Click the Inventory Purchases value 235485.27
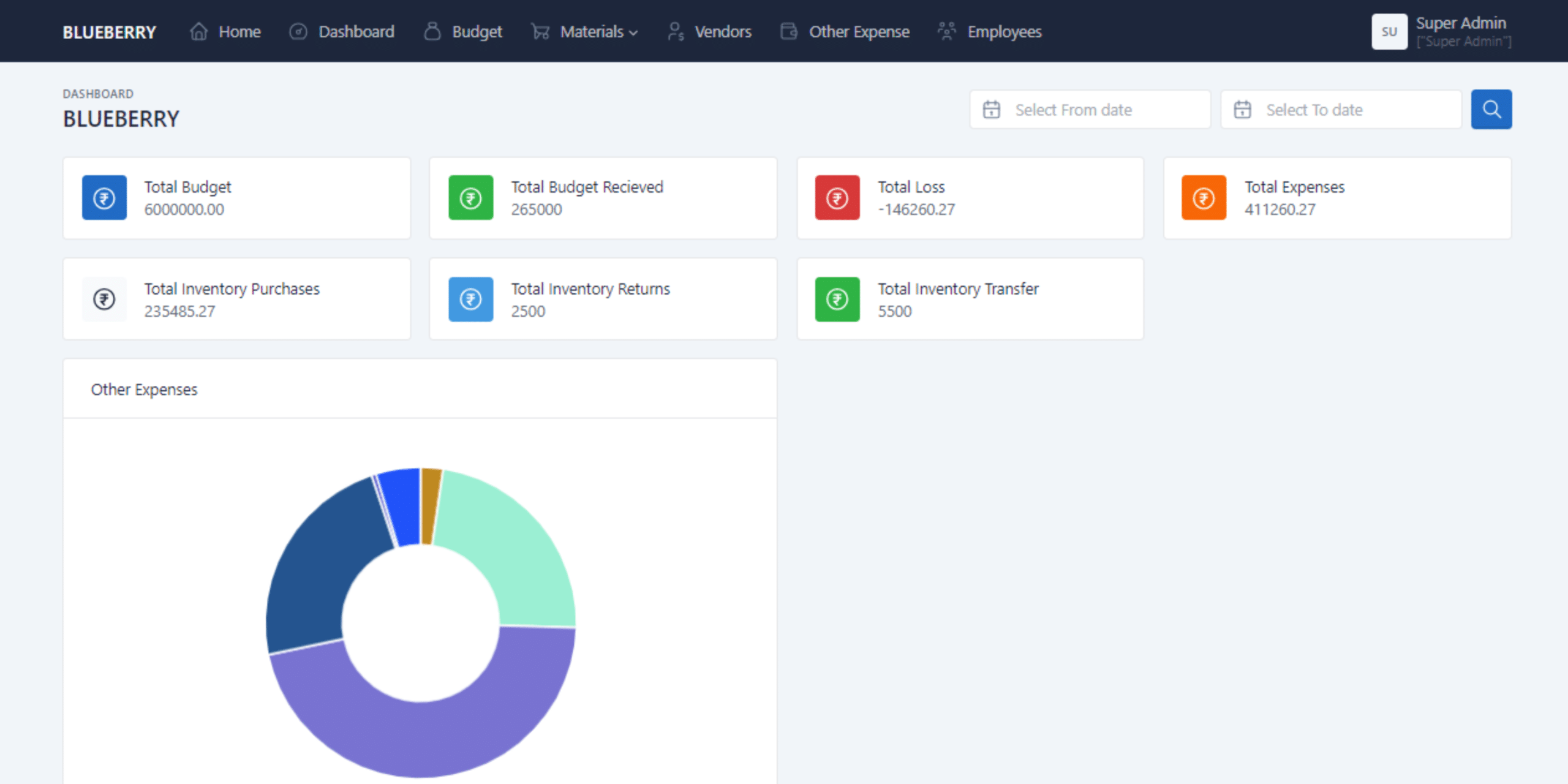 (180, 311)
